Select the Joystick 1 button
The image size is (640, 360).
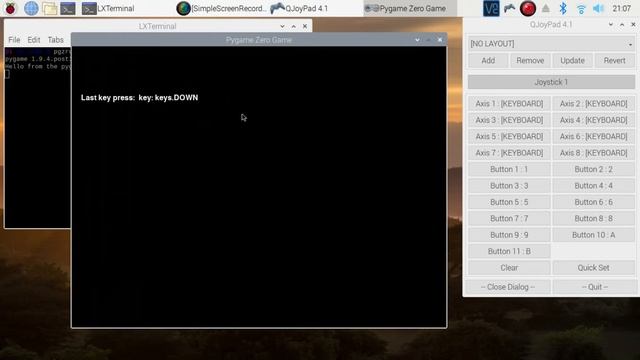pos(551,82)
